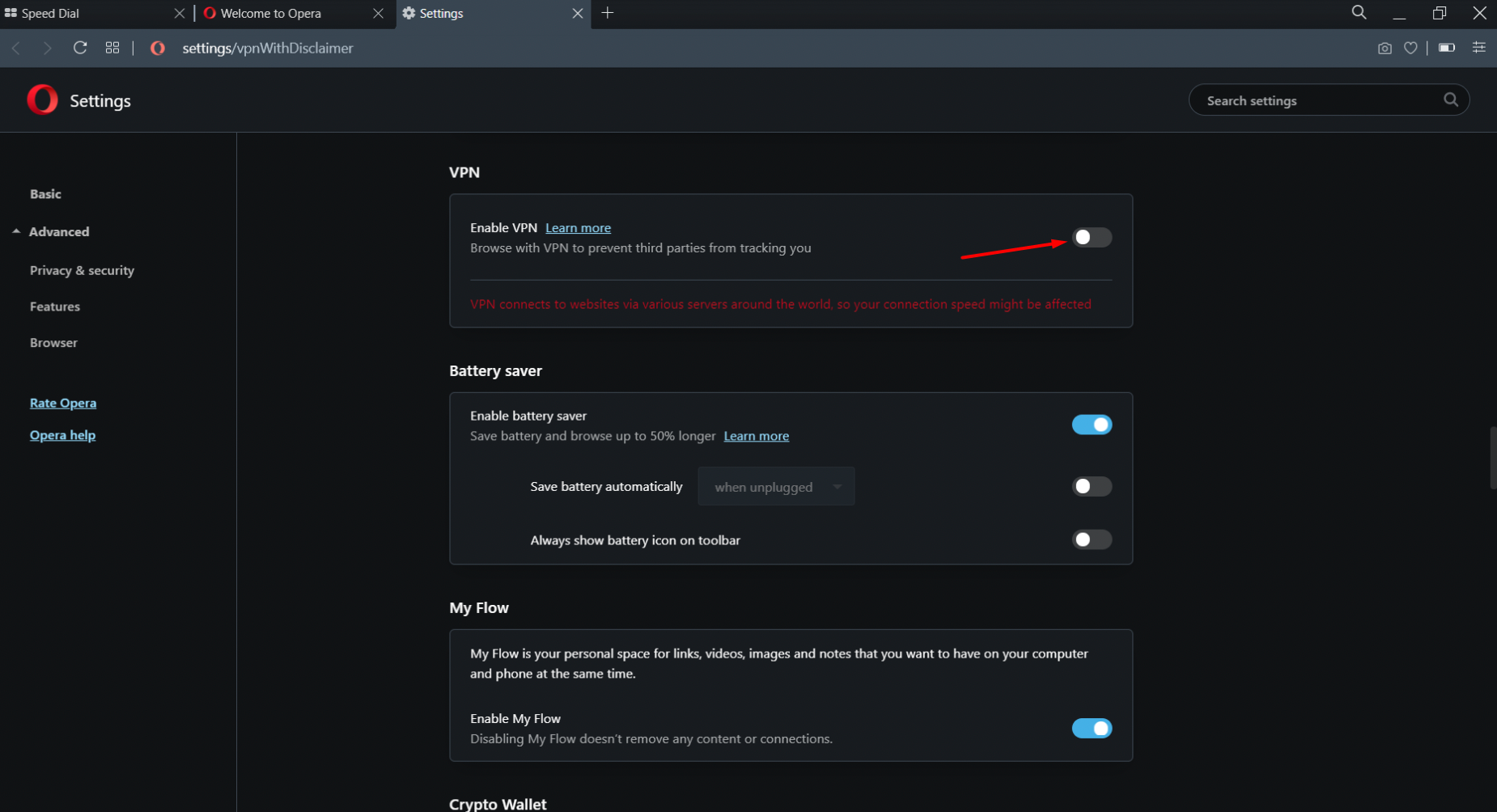
Task: Open battery saver toolbar icon
Action: 1447,48
